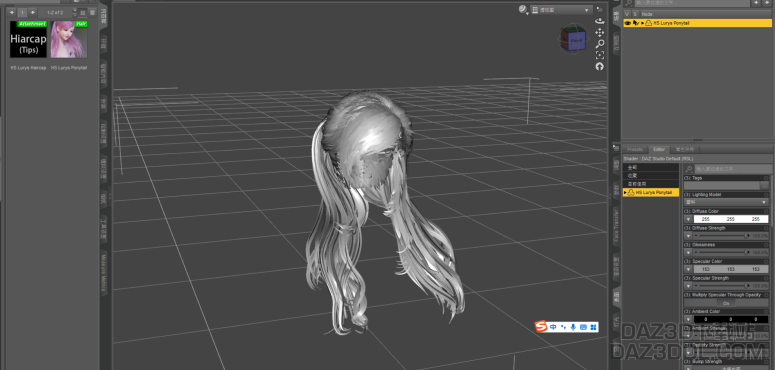Click the view cube gizmo

pos(573,40)
